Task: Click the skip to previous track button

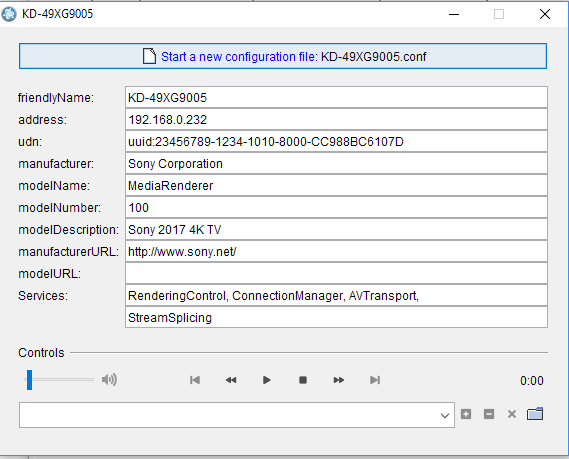Action: (195, 380)
